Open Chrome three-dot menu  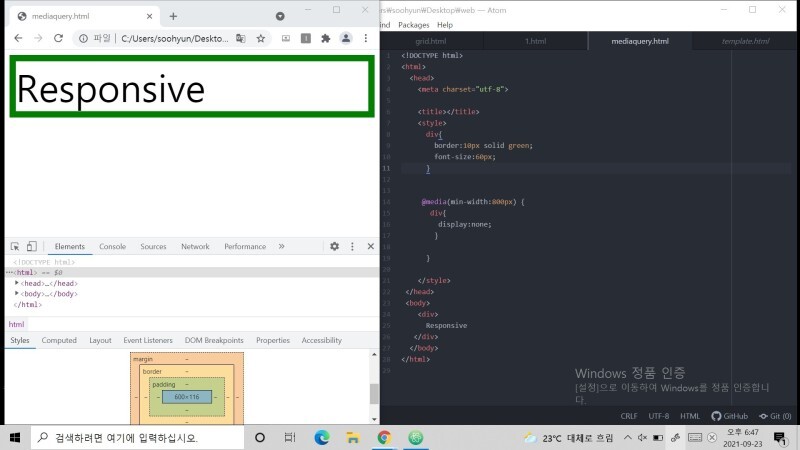tap(366, 38)
